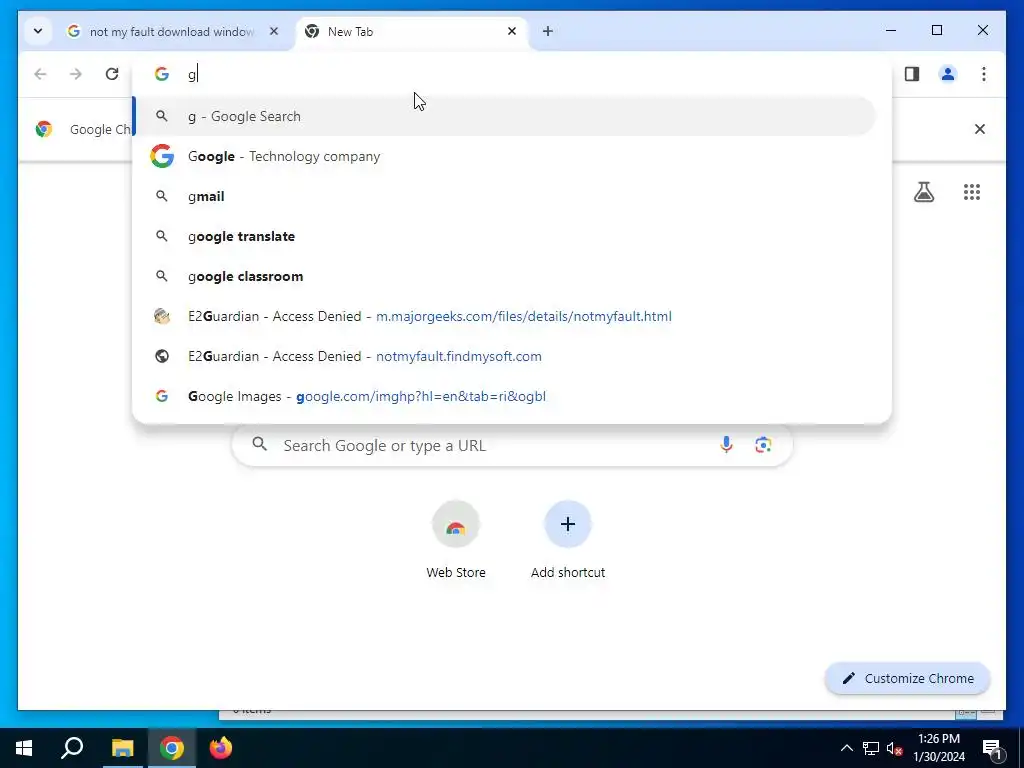Open the Search Labs flask icon
The width and height of the screenshot is (1024, 768).
[924, 192]
